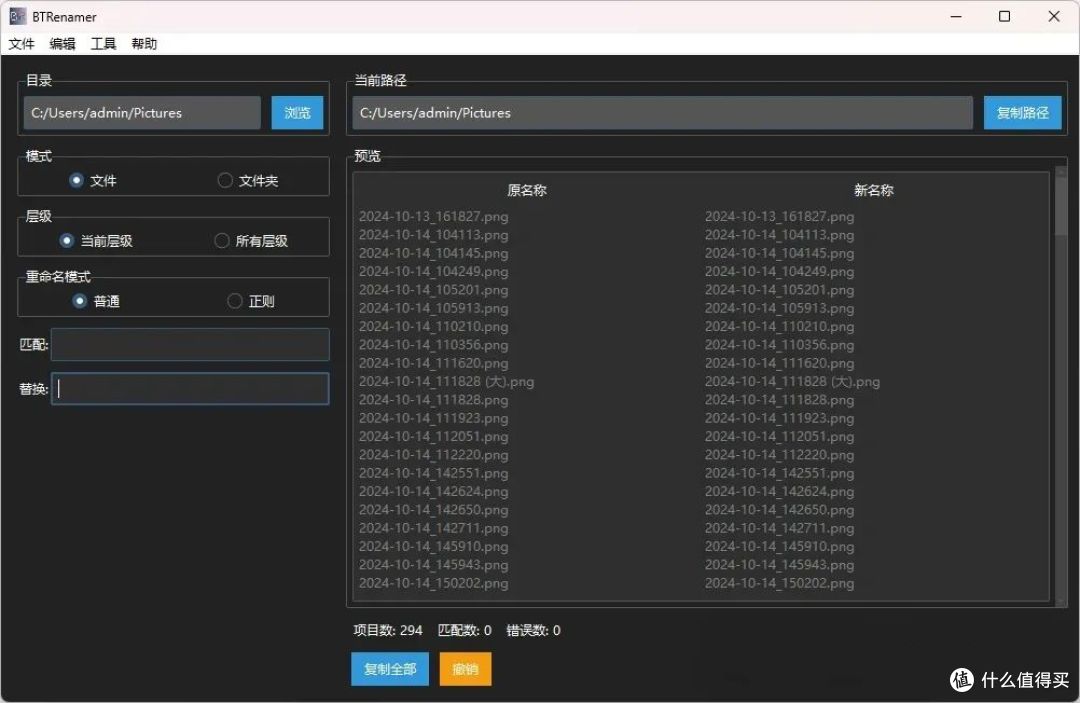Screen dimensions: 1080x703
Task: Select original name 2024-10-14_145943.png
Action: tap(433, 565)
